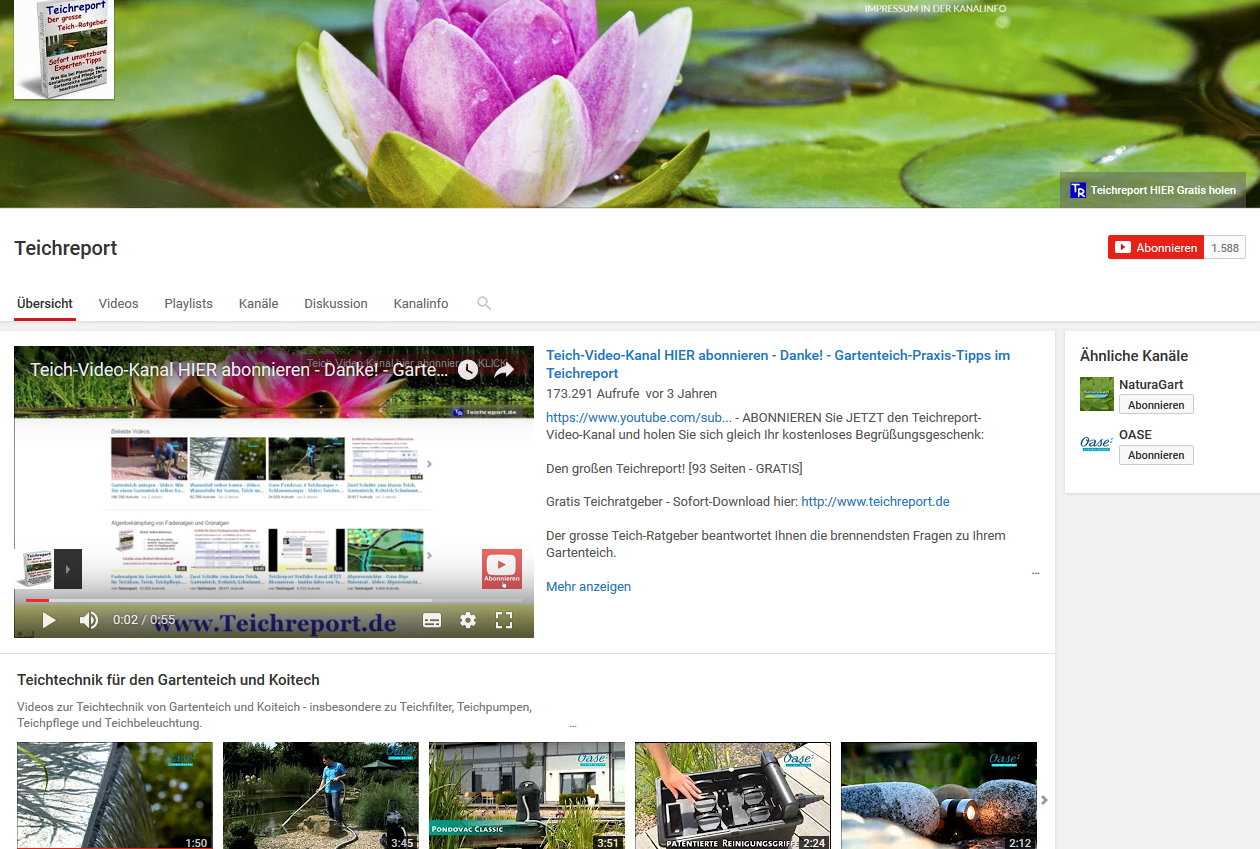1260x849 pixels.
Task: Open the video player settings gear
Action: click(x=468, y=620)
